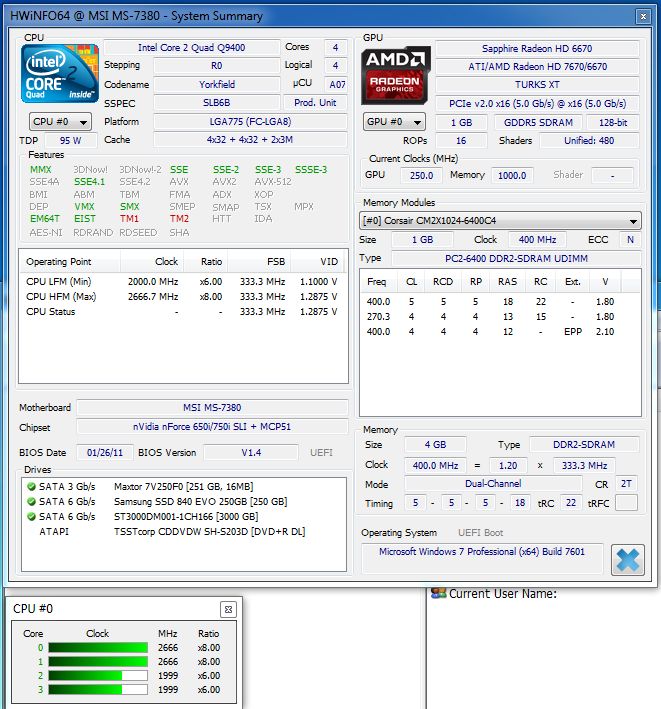Click the Freq column header in memory timings
Image resolution: width=661 pixels, height=709 pixels.
click(x=378, y=282)
